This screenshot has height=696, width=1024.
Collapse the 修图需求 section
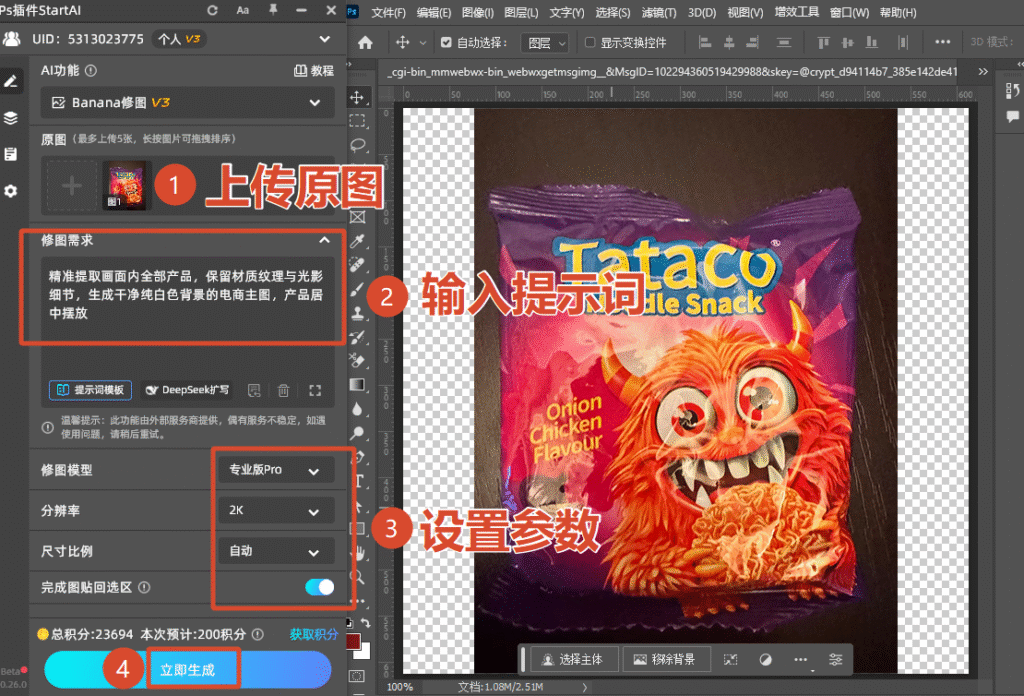[x=324, y=240]
